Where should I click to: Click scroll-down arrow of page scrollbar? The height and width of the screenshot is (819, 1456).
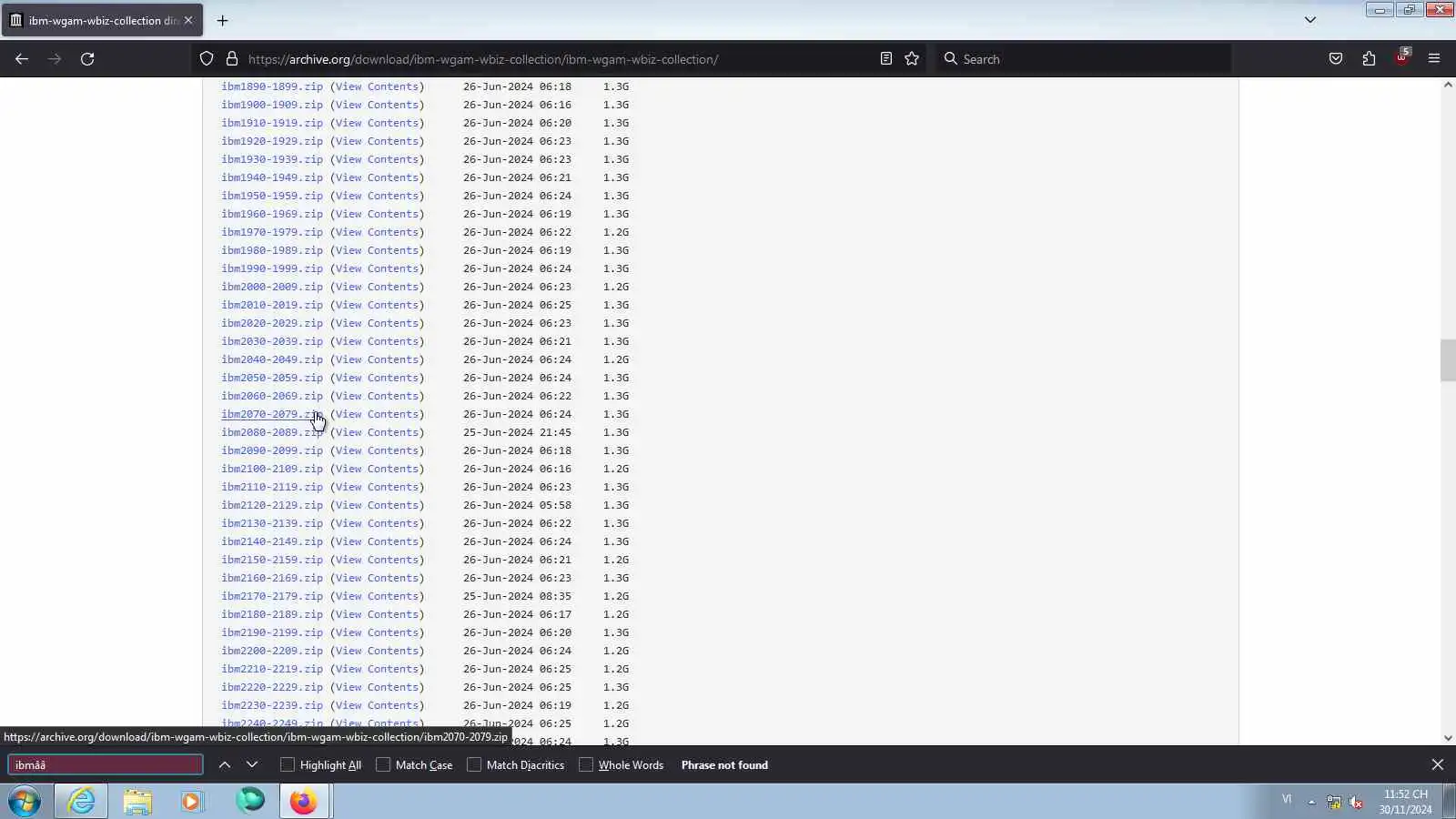pyautogui.click(x=1448, y=738)
